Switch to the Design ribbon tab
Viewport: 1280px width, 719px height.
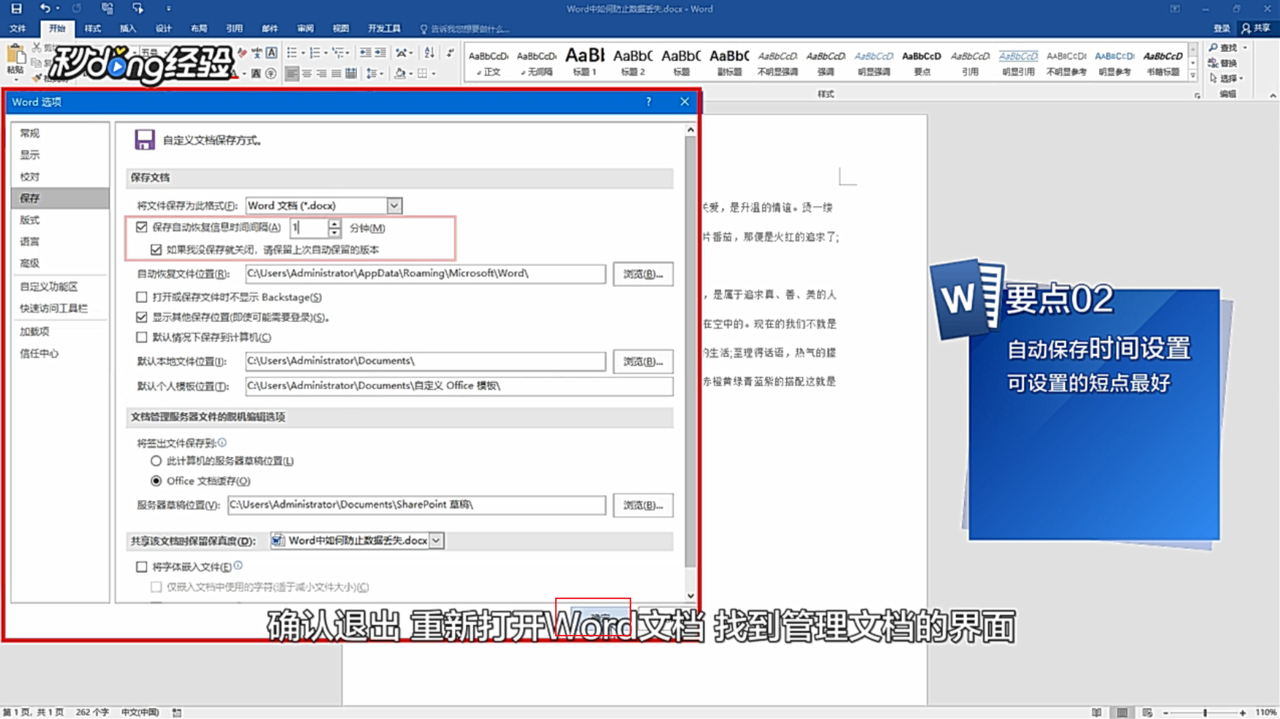pyautogui.click(x=163, y=29)
